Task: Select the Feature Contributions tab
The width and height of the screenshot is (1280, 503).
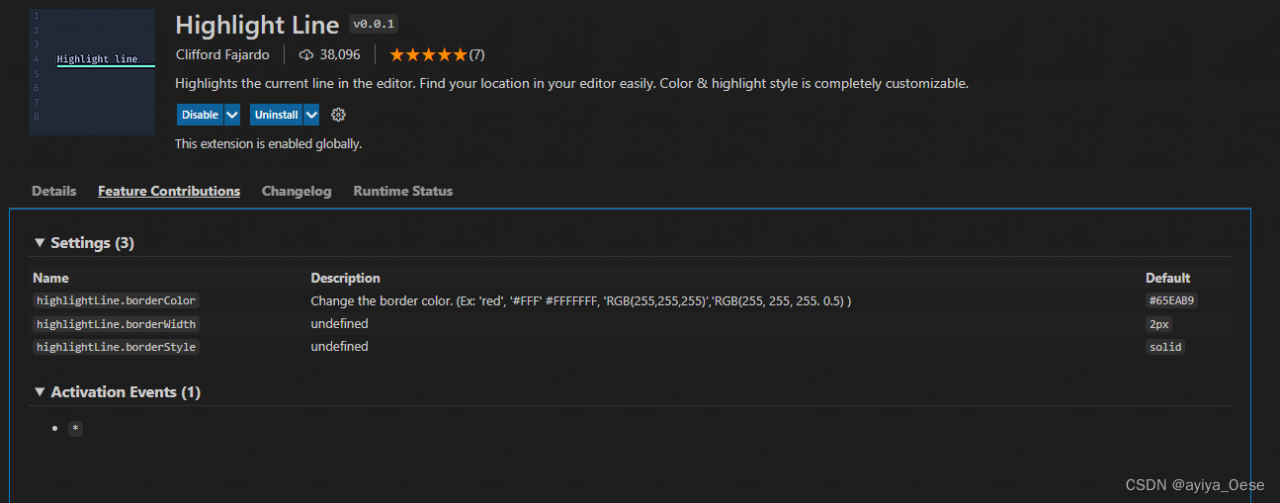Action: coord(169,191)
